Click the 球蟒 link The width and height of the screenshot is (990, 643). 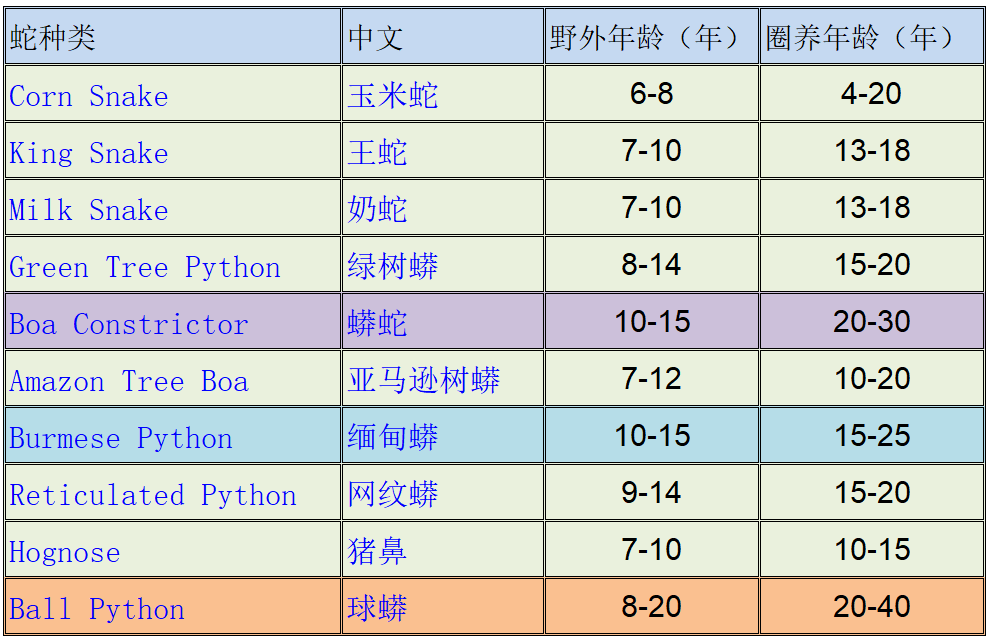coord(377,608)
